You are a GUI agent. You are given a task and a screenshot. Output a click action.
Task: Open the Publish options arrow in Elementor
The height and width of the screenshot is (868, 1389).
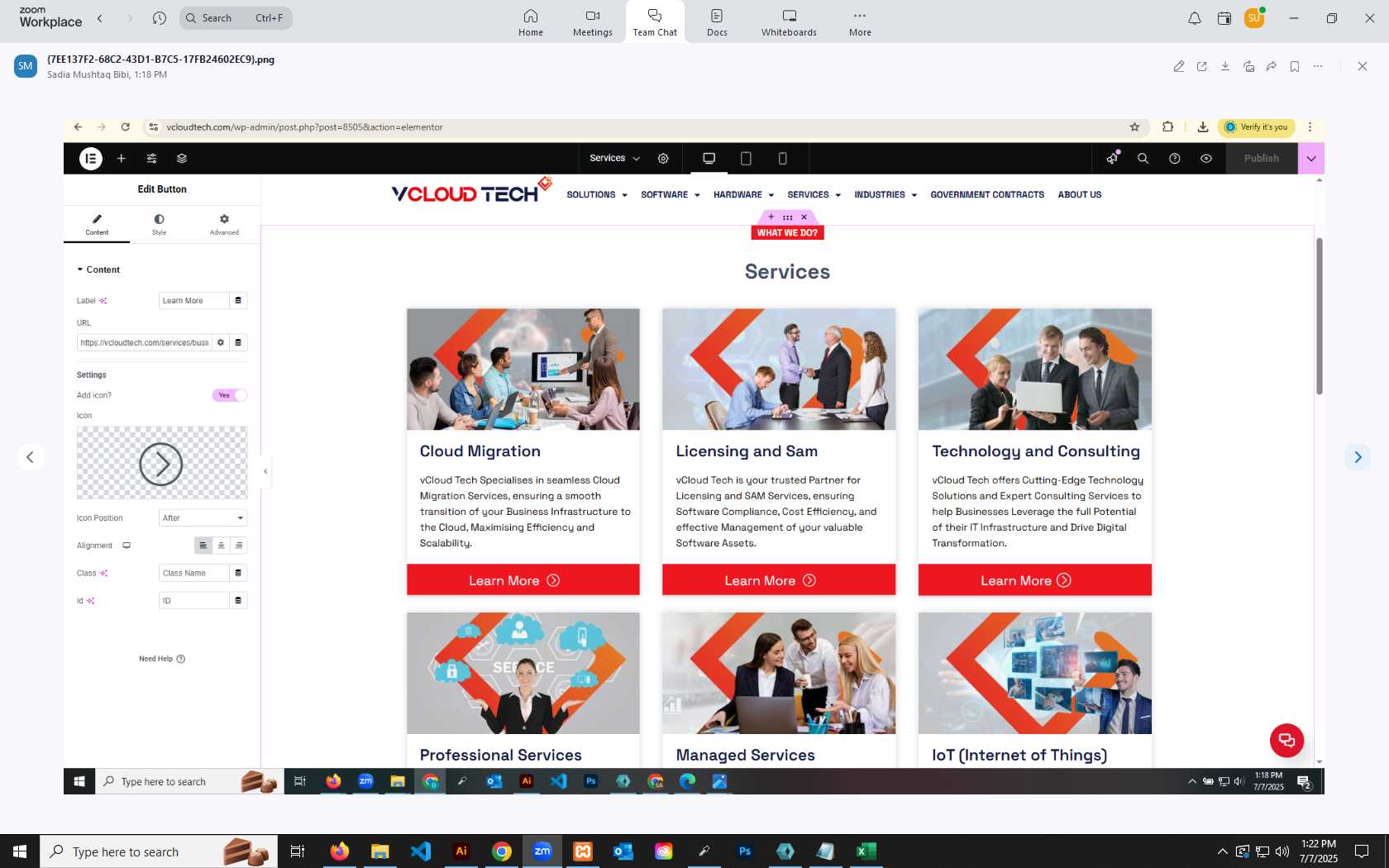point(1311,158)
